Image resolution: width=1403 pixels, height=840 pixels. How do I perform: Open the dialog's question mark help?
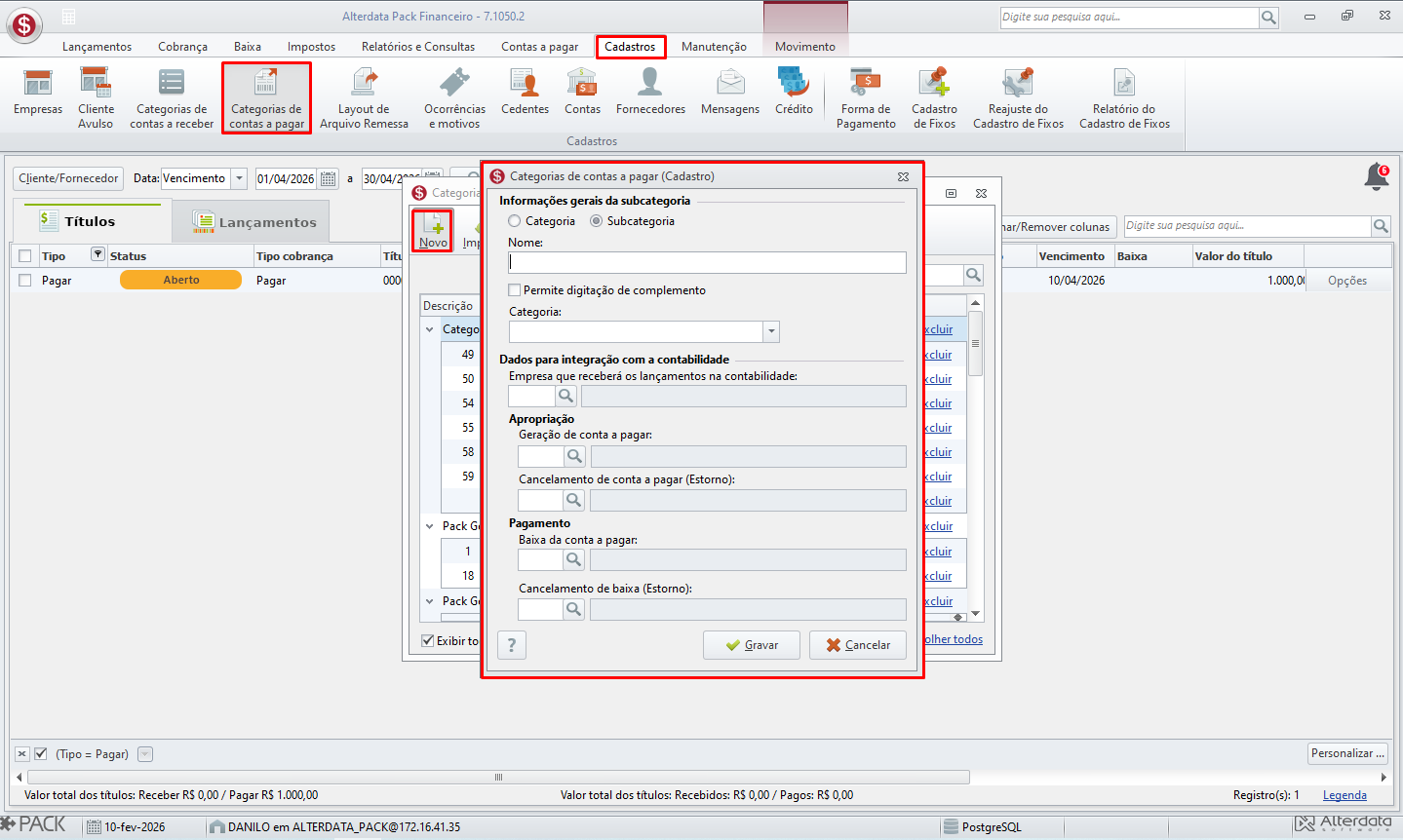coord(512,645)
